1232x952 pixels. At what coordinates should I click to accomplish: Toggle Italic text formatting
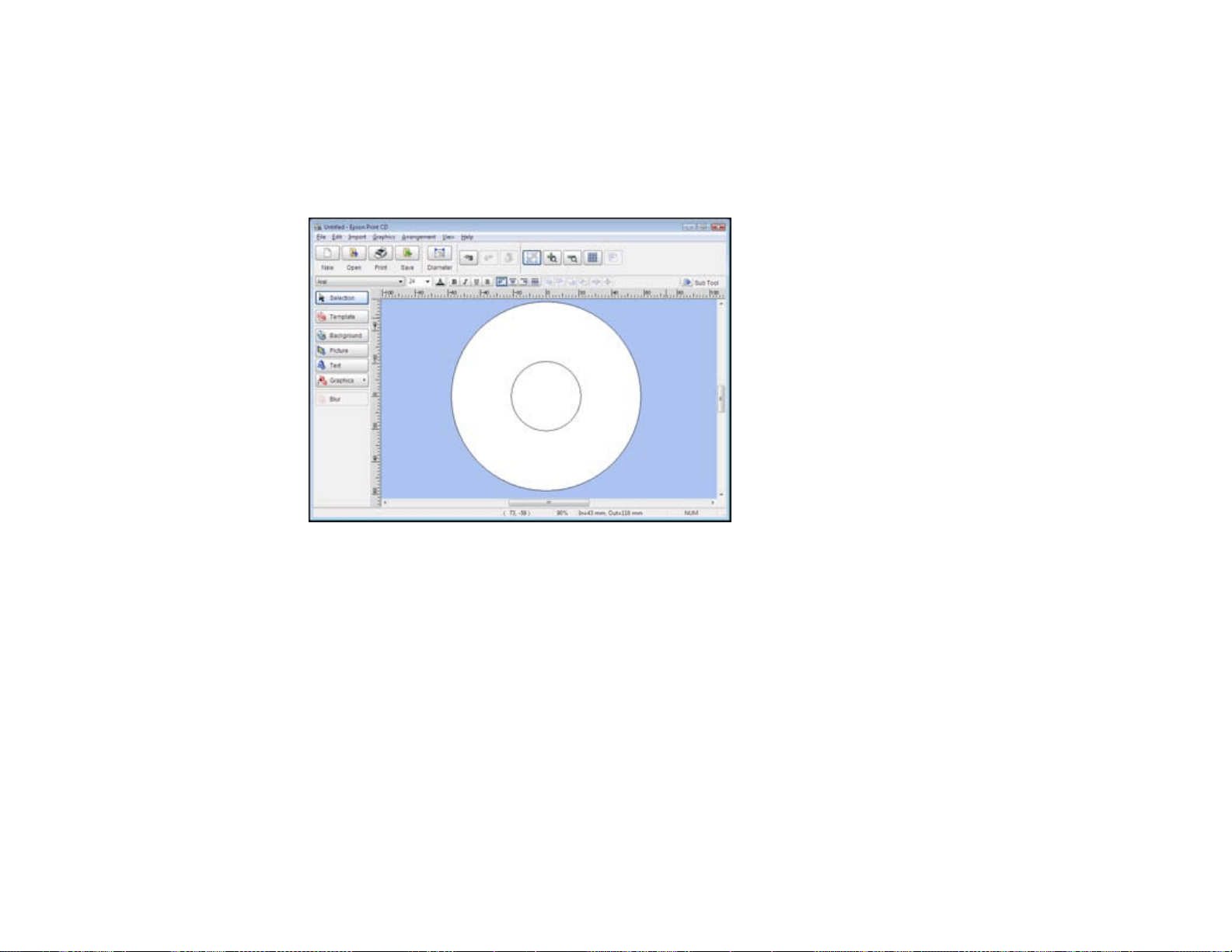coord(465,281)
